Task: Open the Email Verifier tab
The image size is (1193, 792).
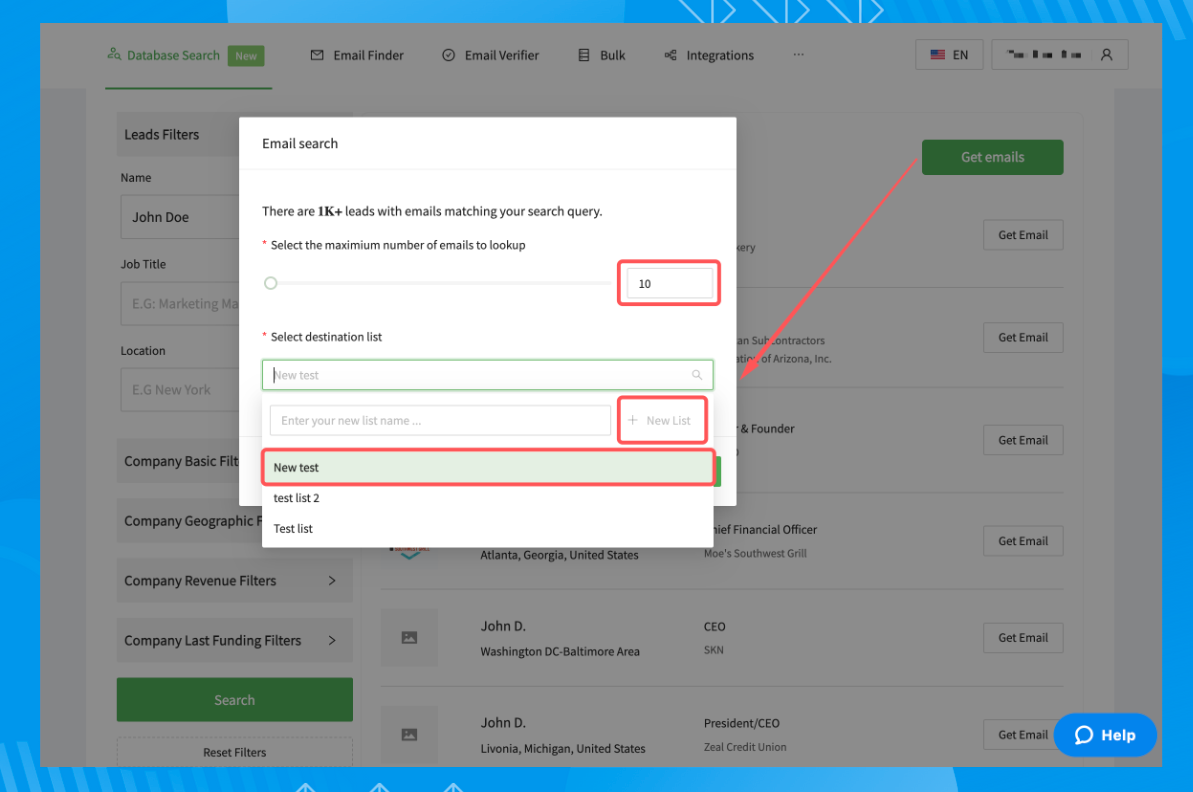Action: tap(491, 56)
